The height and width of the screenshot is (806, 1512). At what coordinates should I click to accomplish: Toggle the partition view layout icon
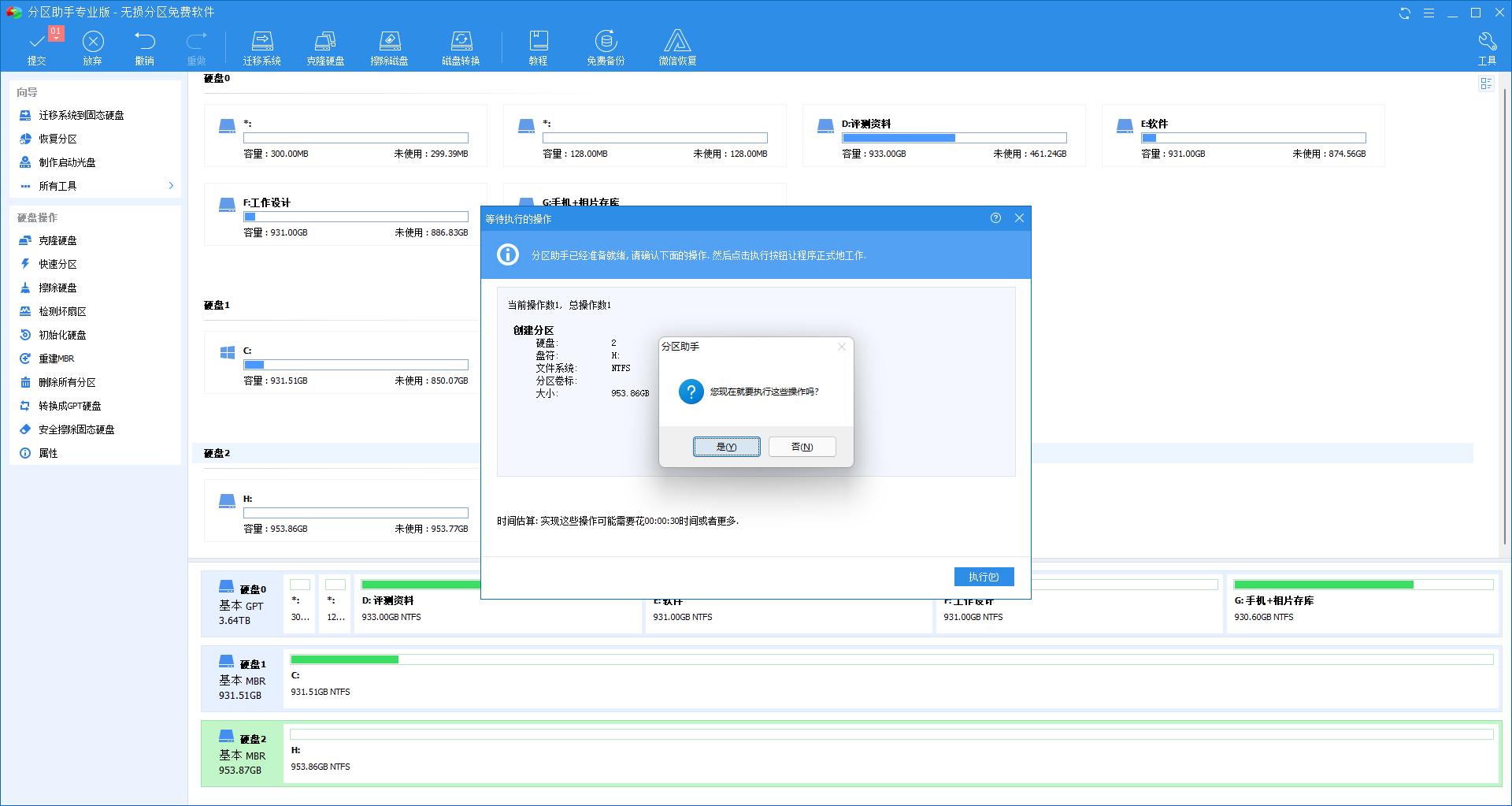1486,84
